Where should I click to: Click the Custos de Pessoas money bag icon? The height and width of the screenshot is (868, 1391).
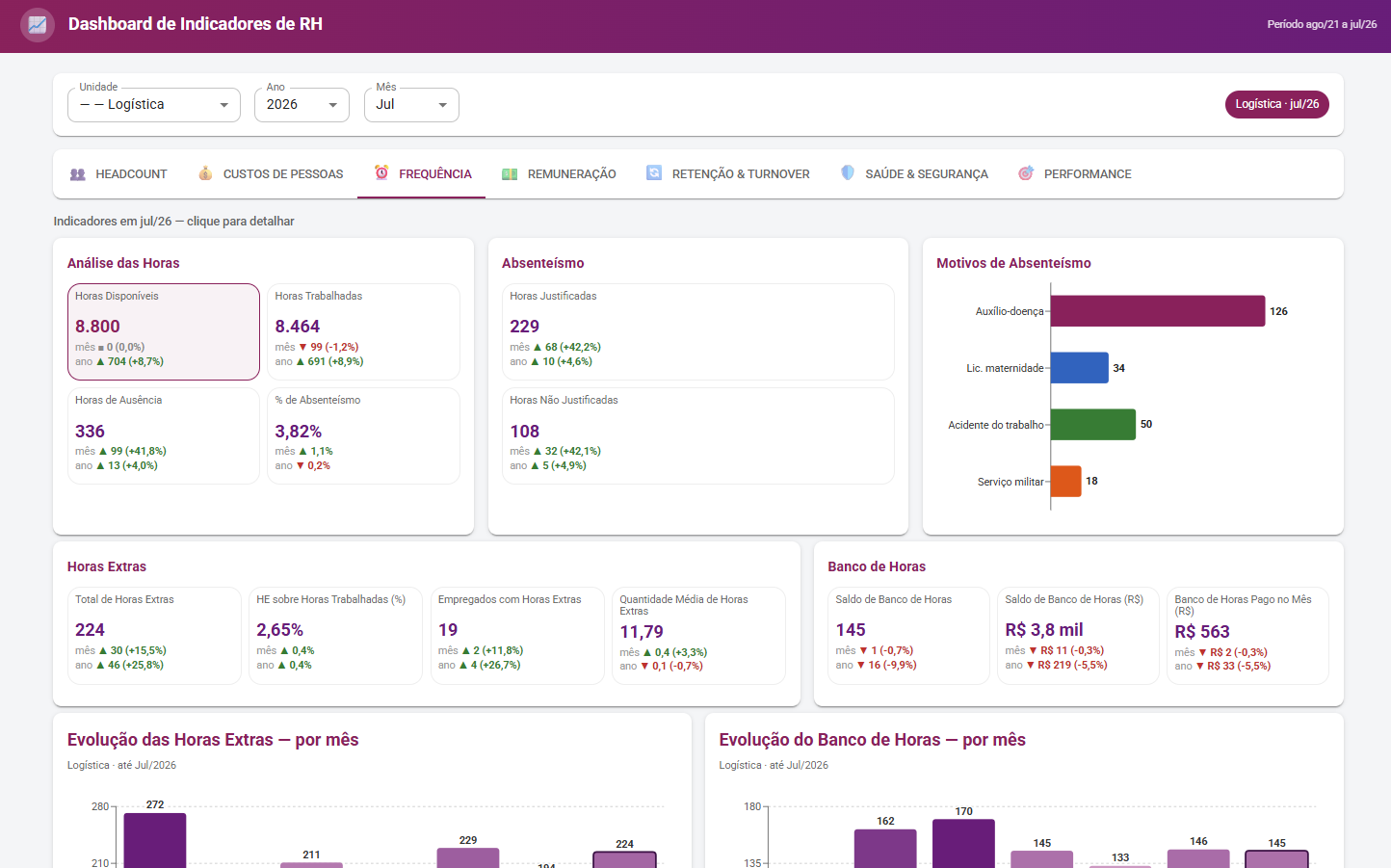click(x=205, y=173)
